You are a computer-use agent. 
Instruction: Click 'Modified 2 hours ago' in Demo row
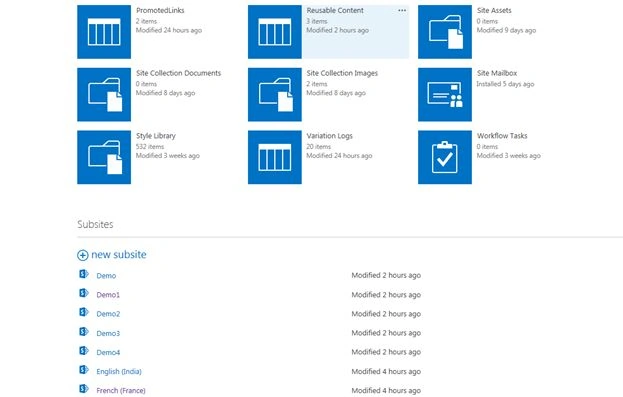(386, 275)
